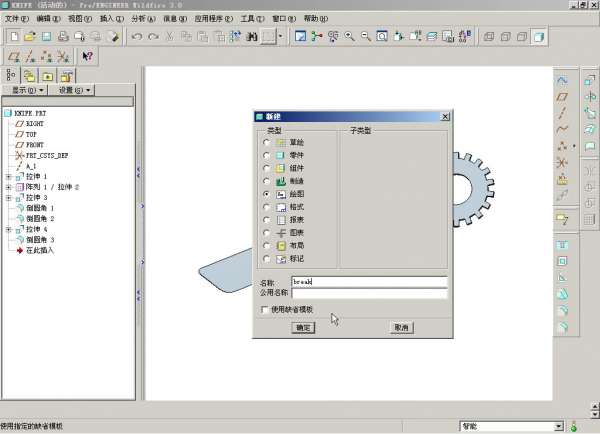Click the 确定 button in dialog
600x434 pixels.
(303, 328)
